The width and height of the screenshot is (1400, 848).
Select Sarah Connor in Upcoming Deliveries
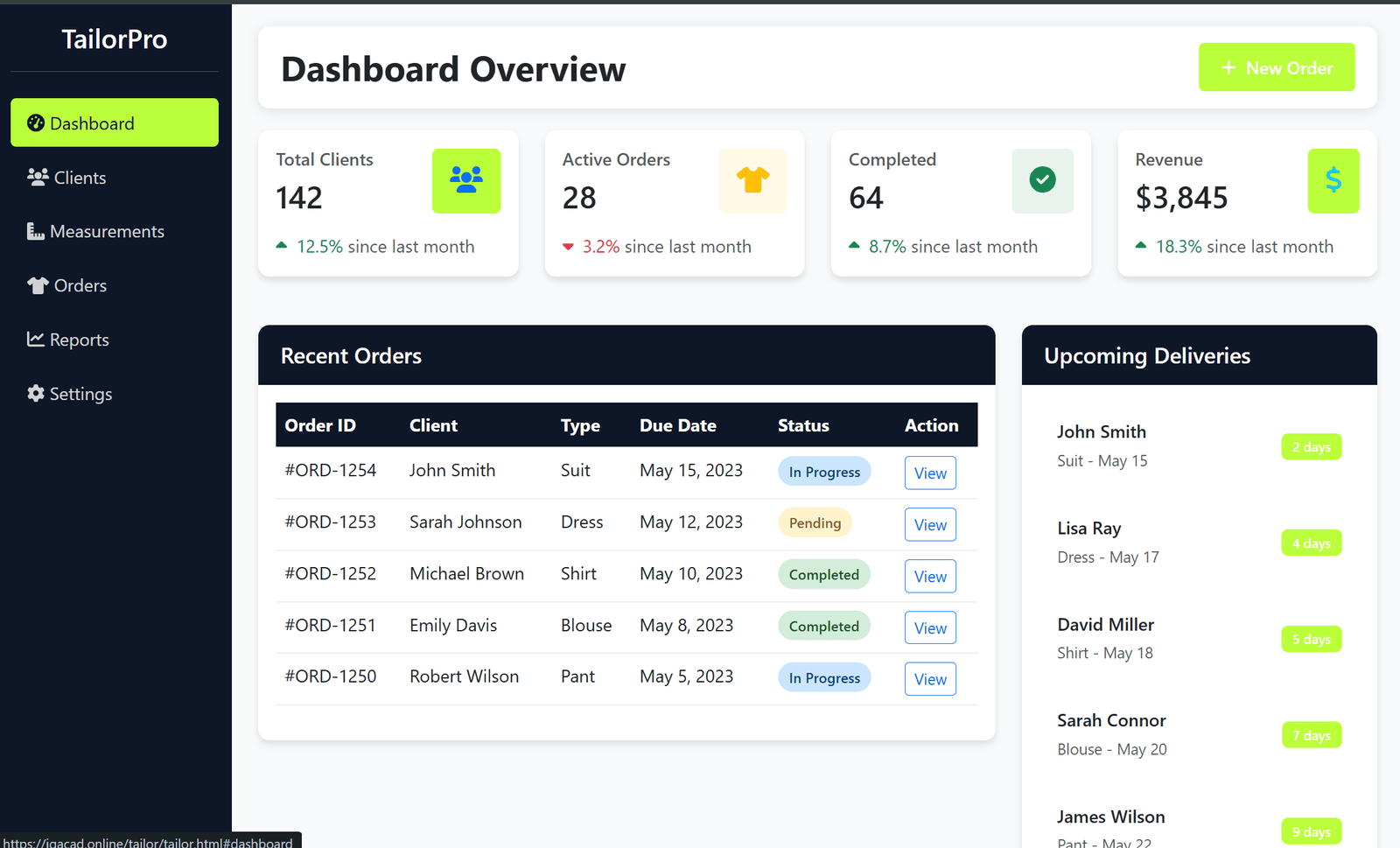pos(1111,720)
